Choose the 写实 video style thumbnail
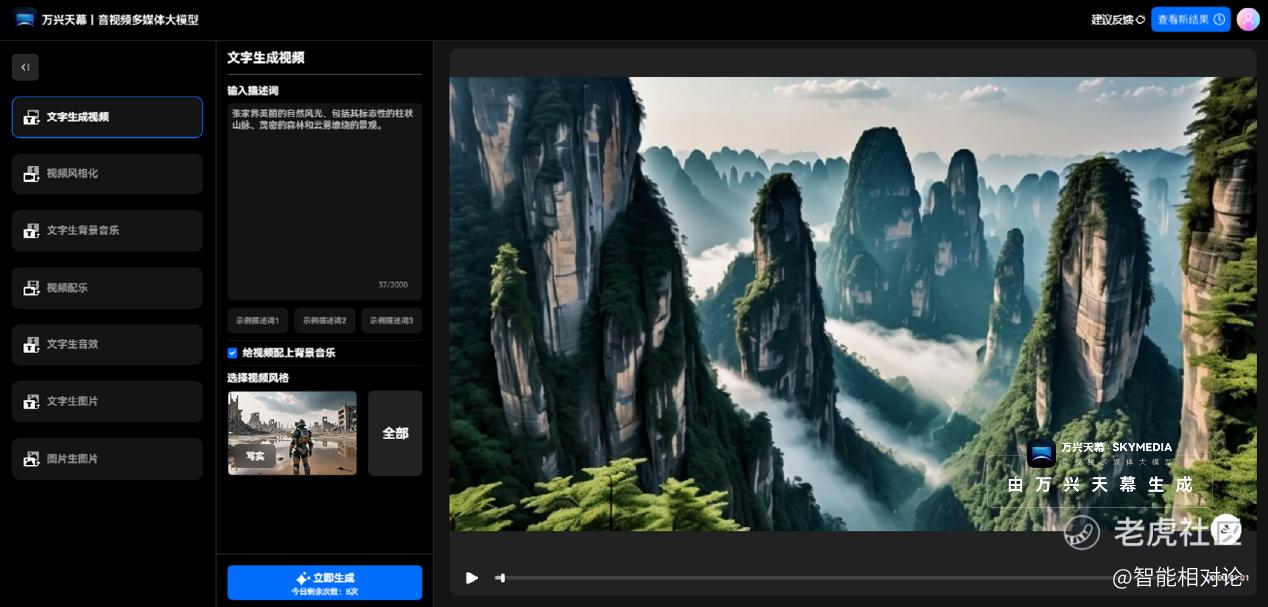This screenshot has width=1268, height=607. click(292, 433)
